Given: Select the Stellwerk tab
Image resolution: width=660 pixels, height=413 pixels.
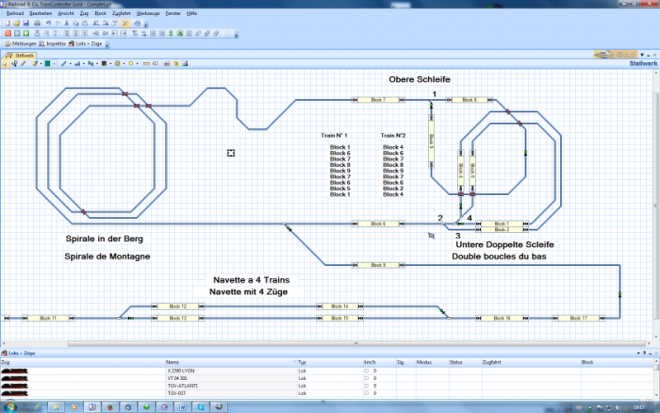Looking at the screenshot, I should (x=20, y=56).
